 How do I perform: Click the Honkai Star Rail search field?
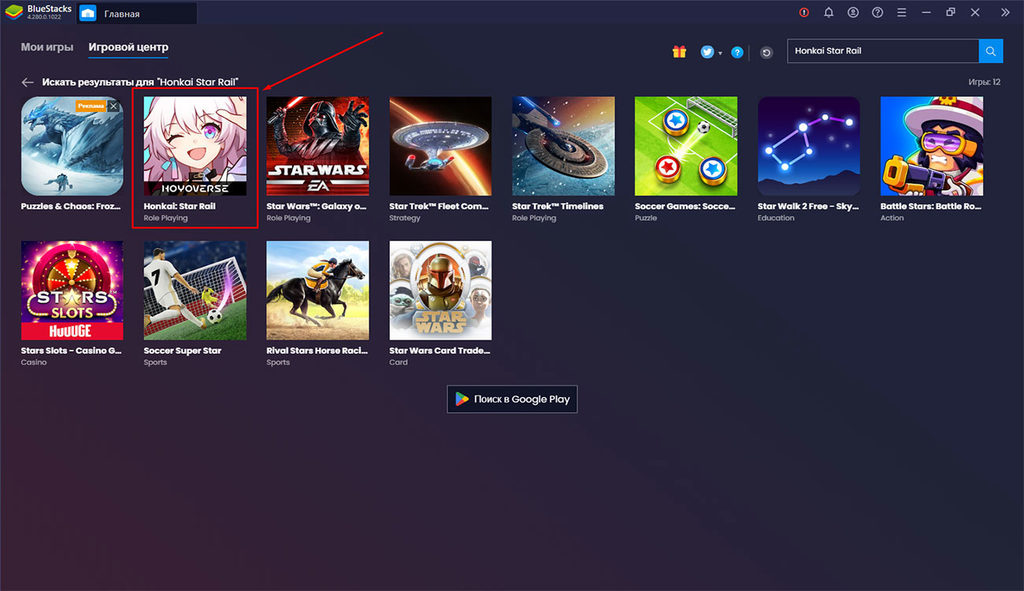pos(883,51)
